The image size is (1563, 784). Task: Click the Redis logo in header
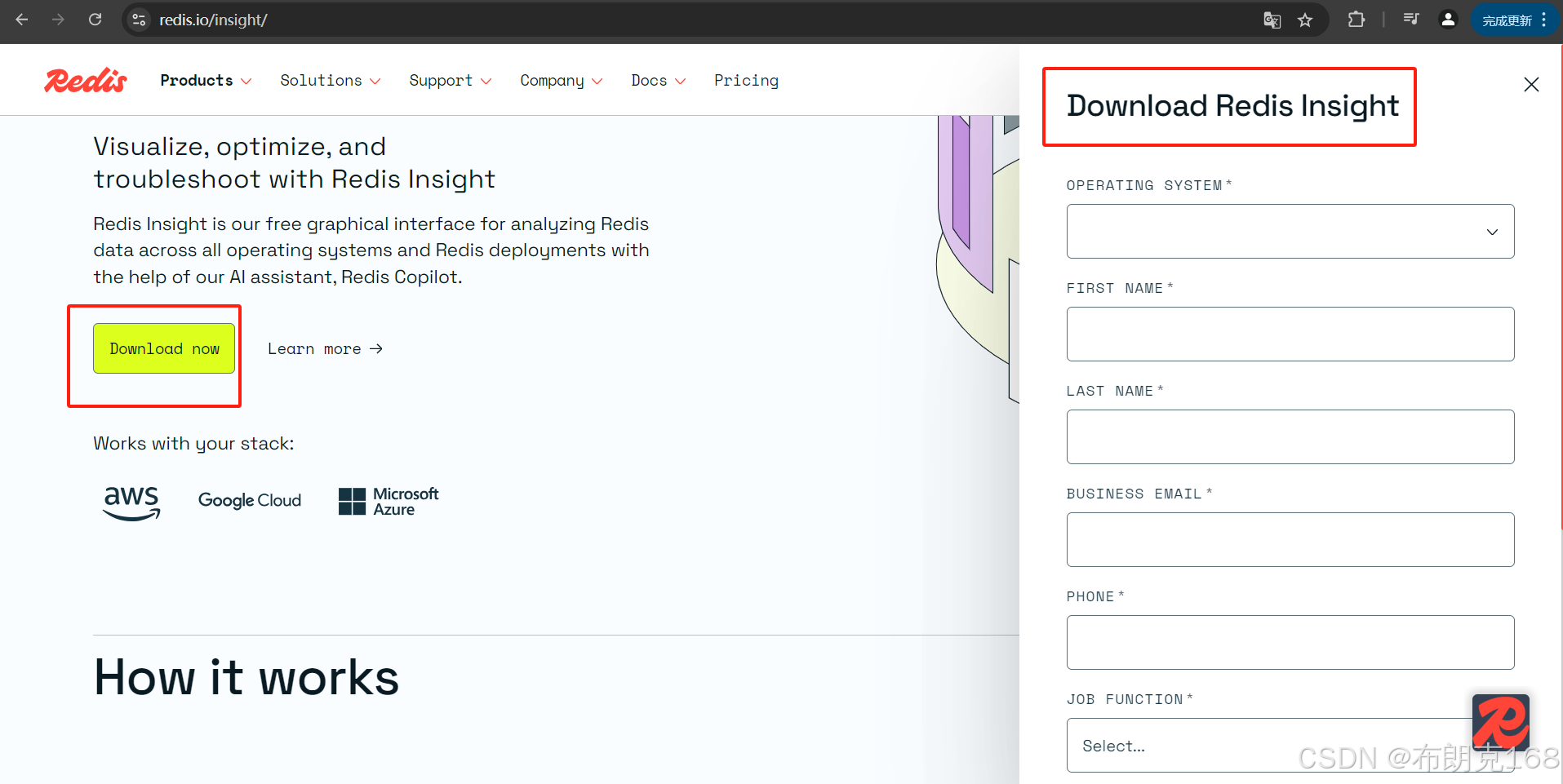pos(86,80)
